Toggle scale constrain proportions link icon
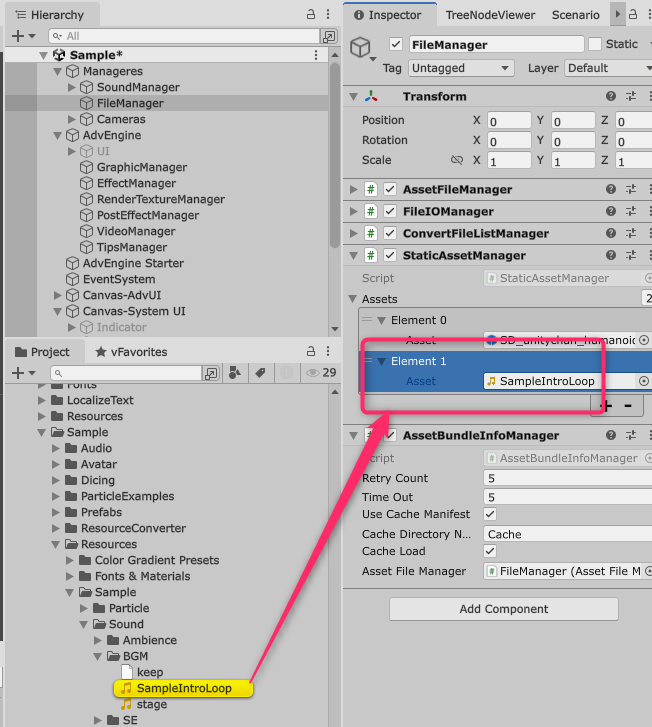 click(x=457, y=160)
